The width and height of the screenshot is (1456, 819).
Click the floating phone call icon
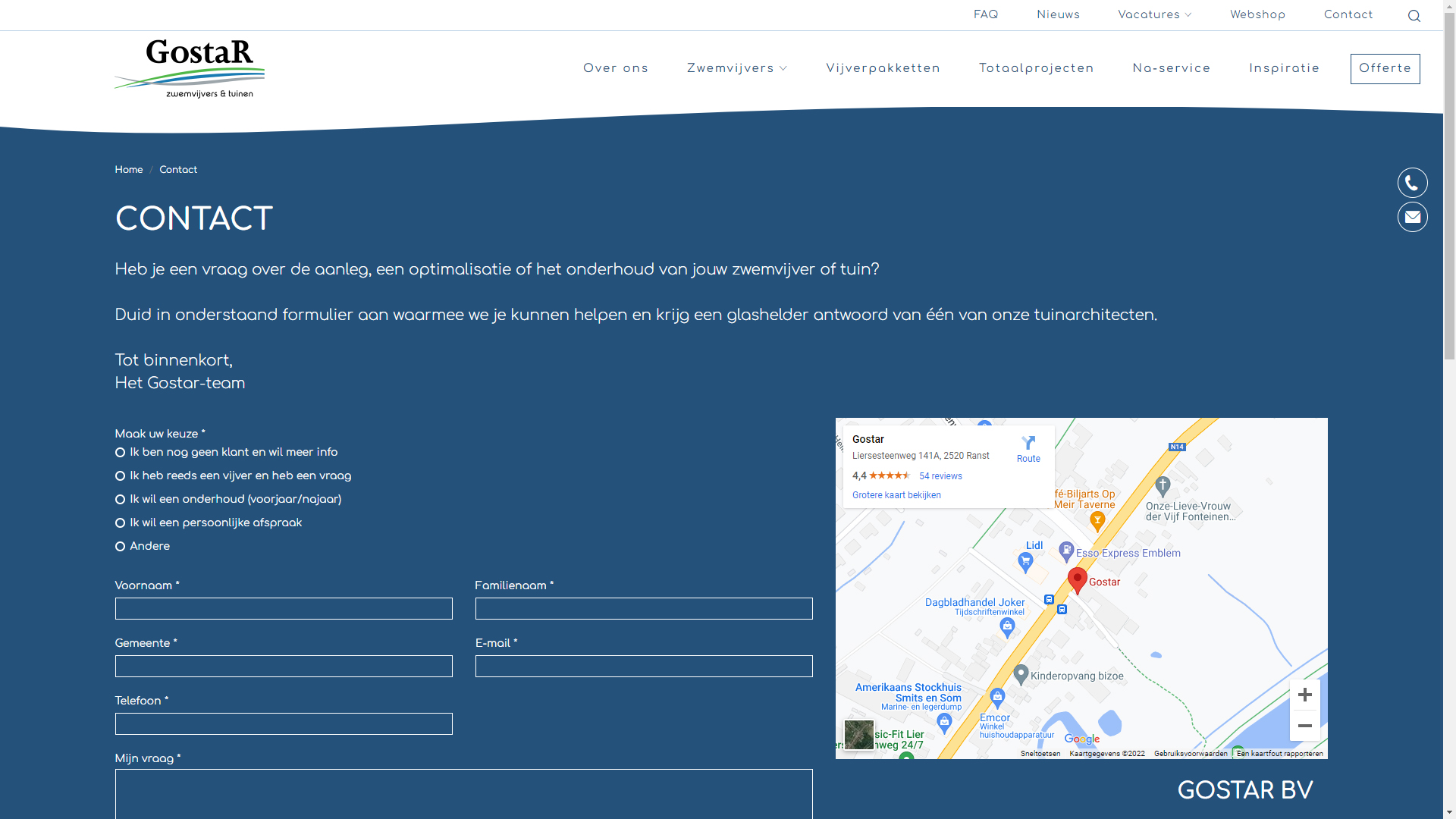tap(1412, 183)
